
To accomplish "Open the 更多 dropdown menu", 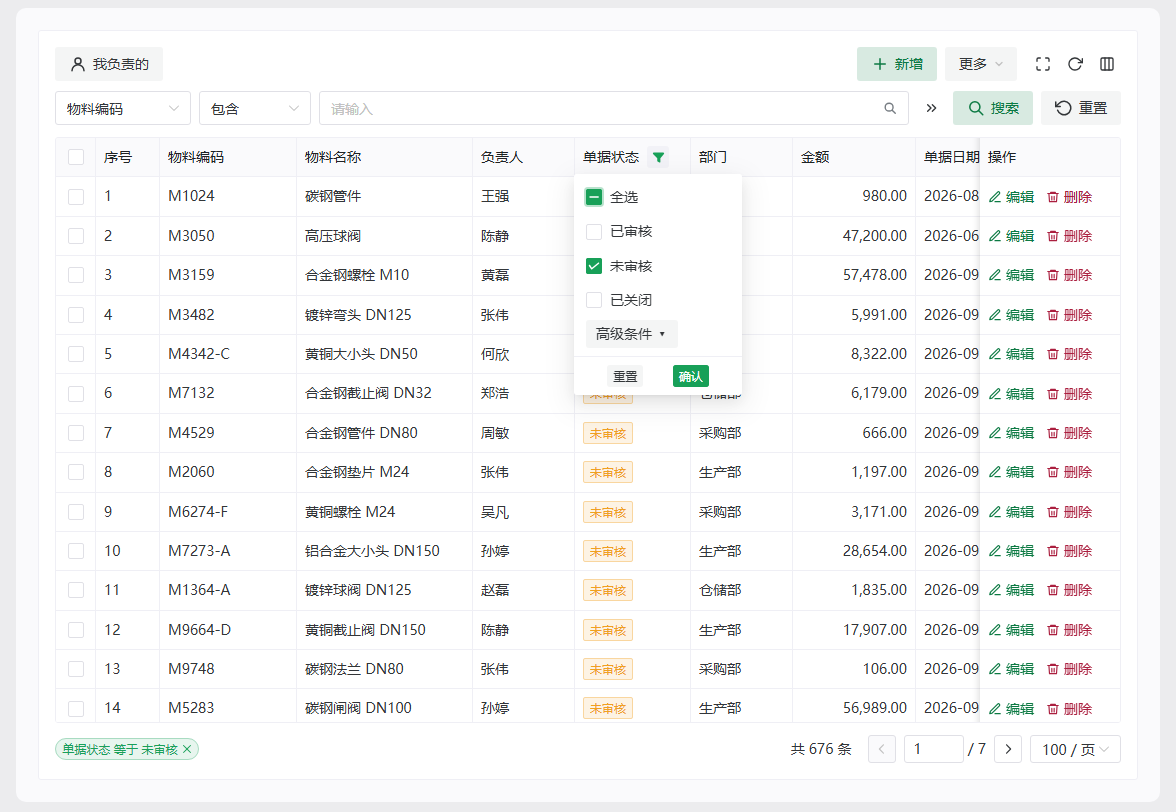I will tap(980, 64).
